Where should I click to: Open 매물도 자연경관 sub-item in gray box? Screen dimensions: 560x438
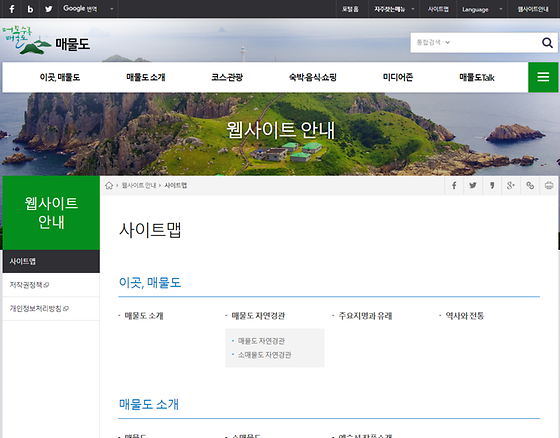pos(261,341)
